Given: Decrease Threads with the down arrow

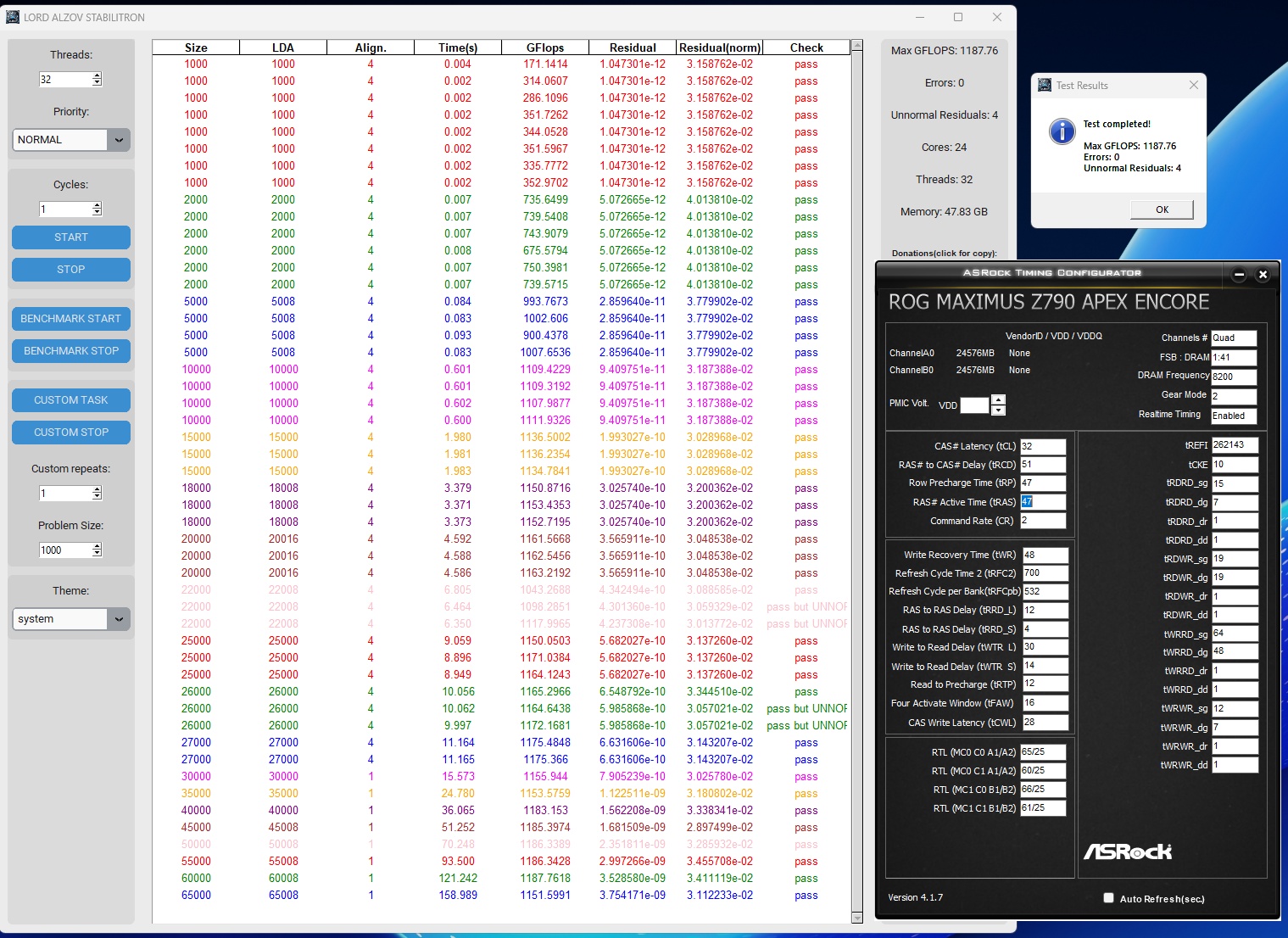Looking at the screenshot, I should pyautogui.click(x=97, y=82).
